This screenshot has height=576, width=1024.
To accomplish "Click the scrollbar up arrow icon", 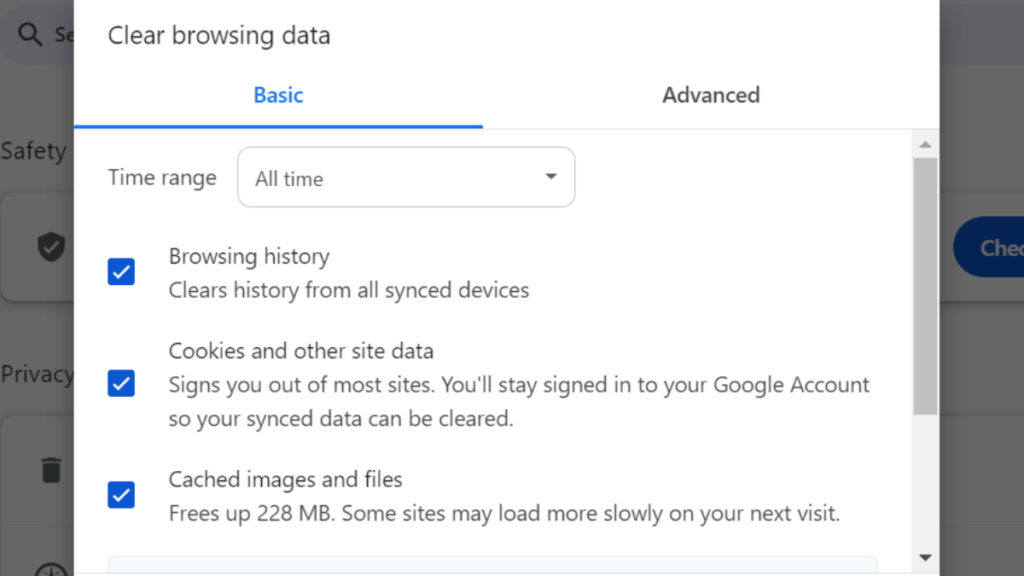I will (x=925, y=142).
